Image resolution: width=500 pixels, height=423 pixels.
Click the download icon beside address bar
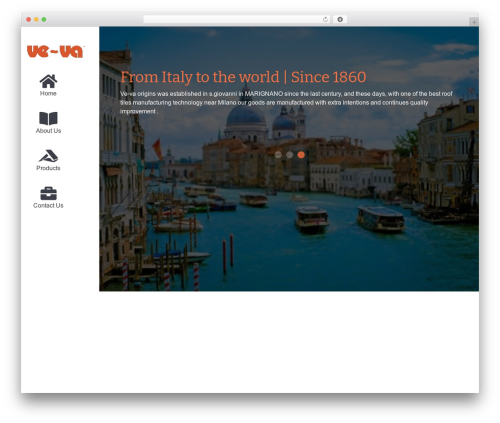pos(340,19)
